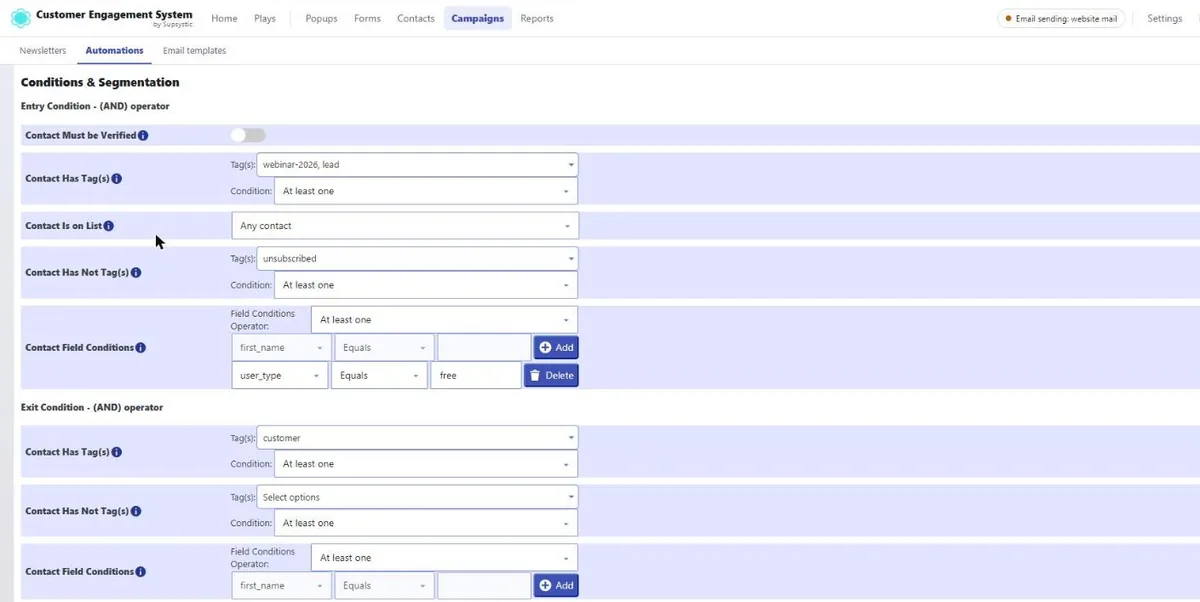
Task: Click the value field containing free
Action: pos(476,376)
